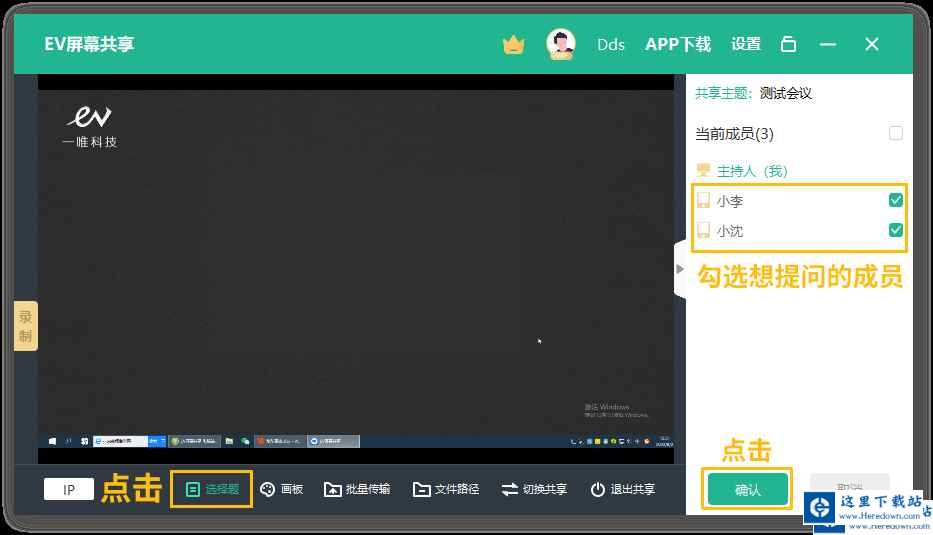Image resolution: width=933 pixels, height=535 pixels.
Task: Close the EV屏幕共享 window
Action: pyautogui.click(x=872, y=44)
